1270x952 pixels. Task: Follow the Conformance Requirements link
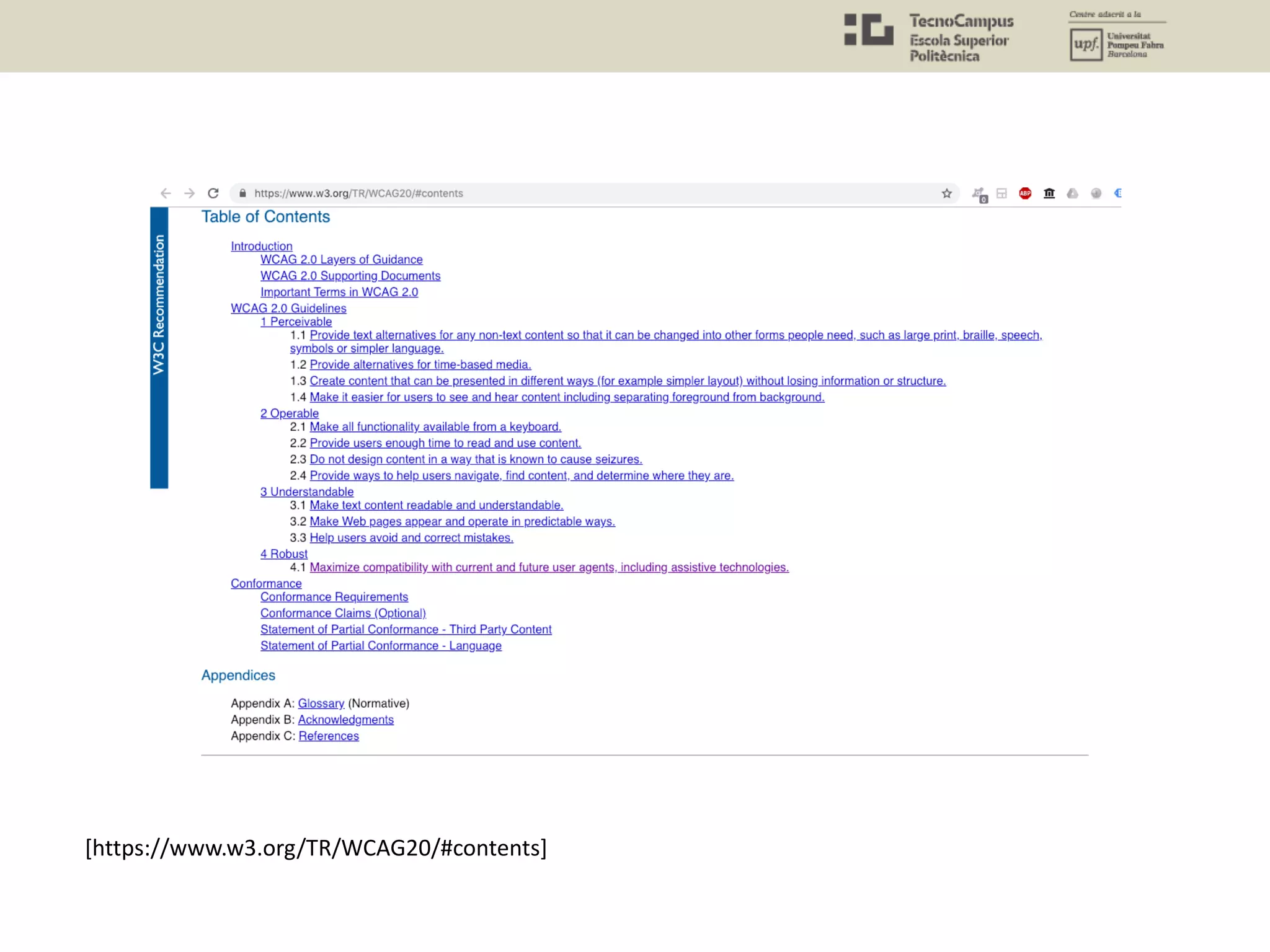pos(334,597)
